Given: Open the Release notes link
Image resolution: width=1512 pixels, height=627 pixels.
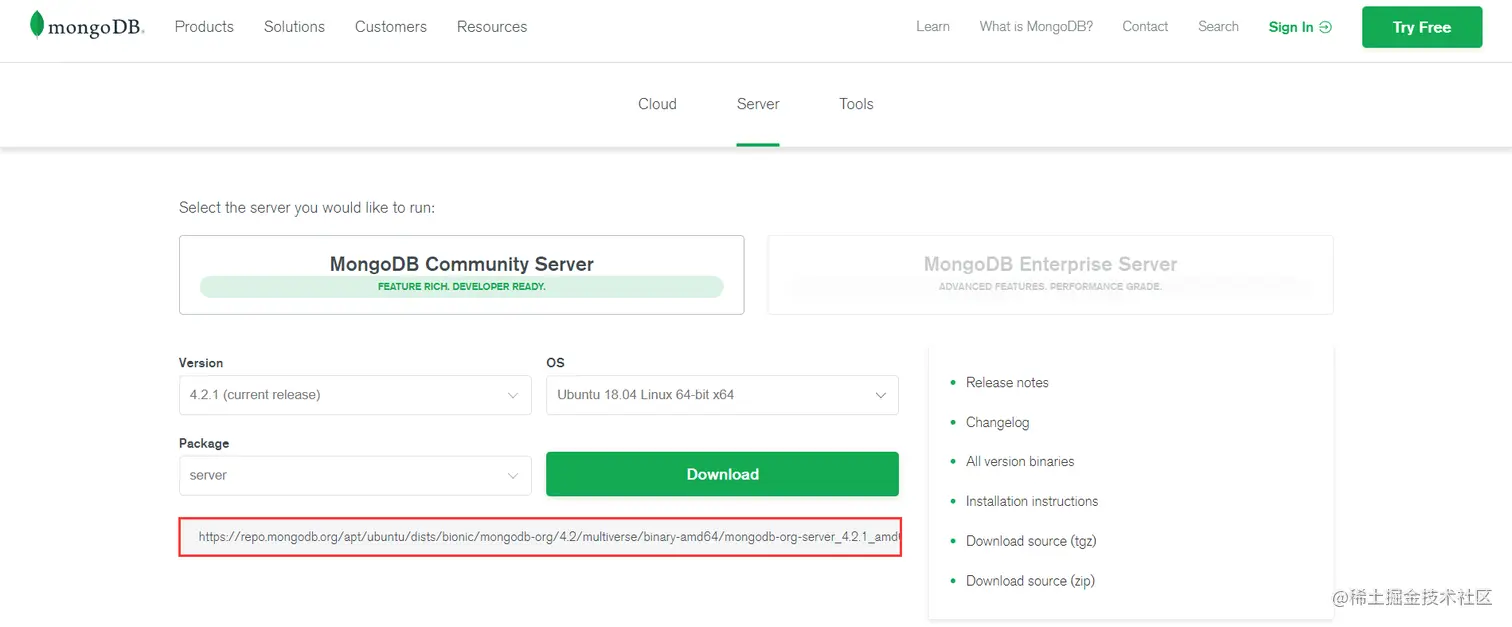Looking at the screenshot, I should coord(1007,383).
